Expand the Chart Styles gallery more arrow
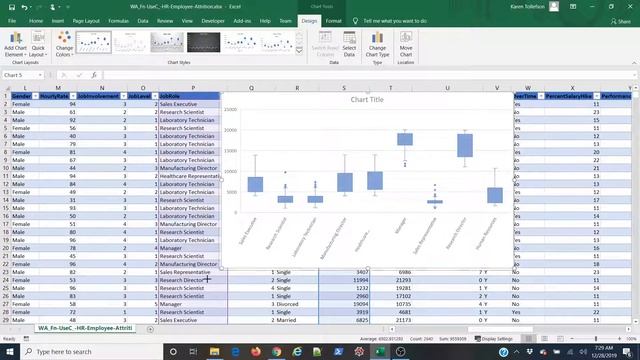 299,51
